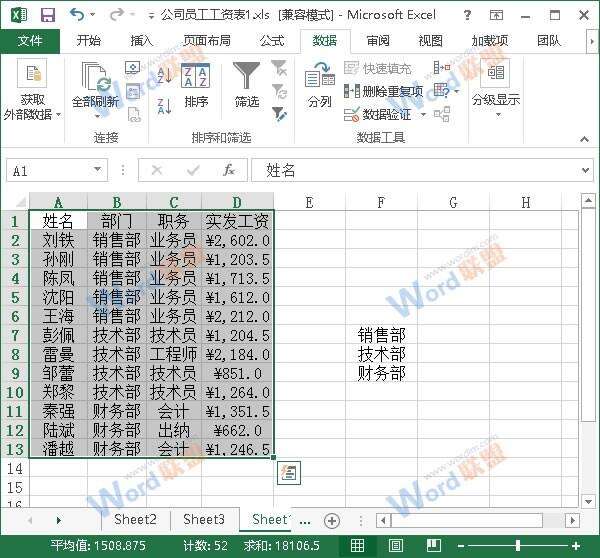This screenshot has width=600, height=558.
Task: Click the Relationships icon in 数据工具
Action: (x=442, y=114)
